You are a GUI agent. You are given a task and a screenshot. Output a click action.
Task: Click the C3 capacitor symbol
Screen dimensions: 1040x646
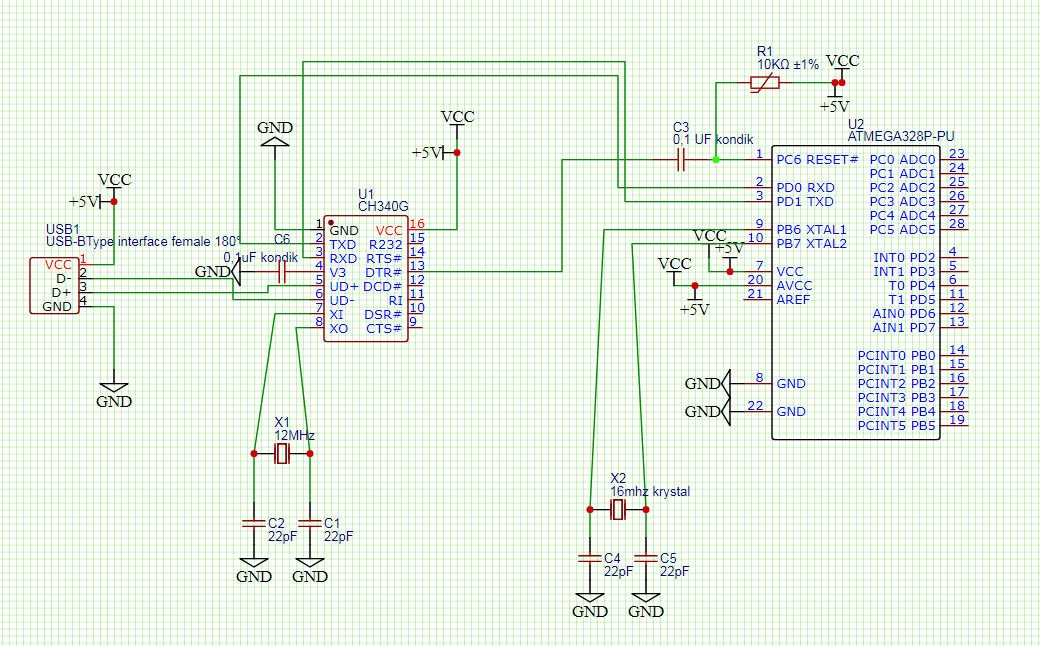[x=681, y=159]
